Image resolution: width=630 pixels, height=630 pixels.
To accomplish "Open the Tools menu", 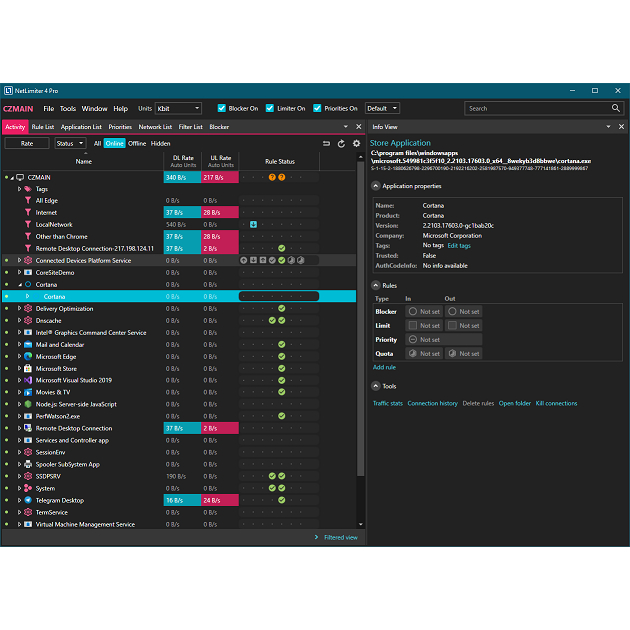I will click(x=67, y=108).
